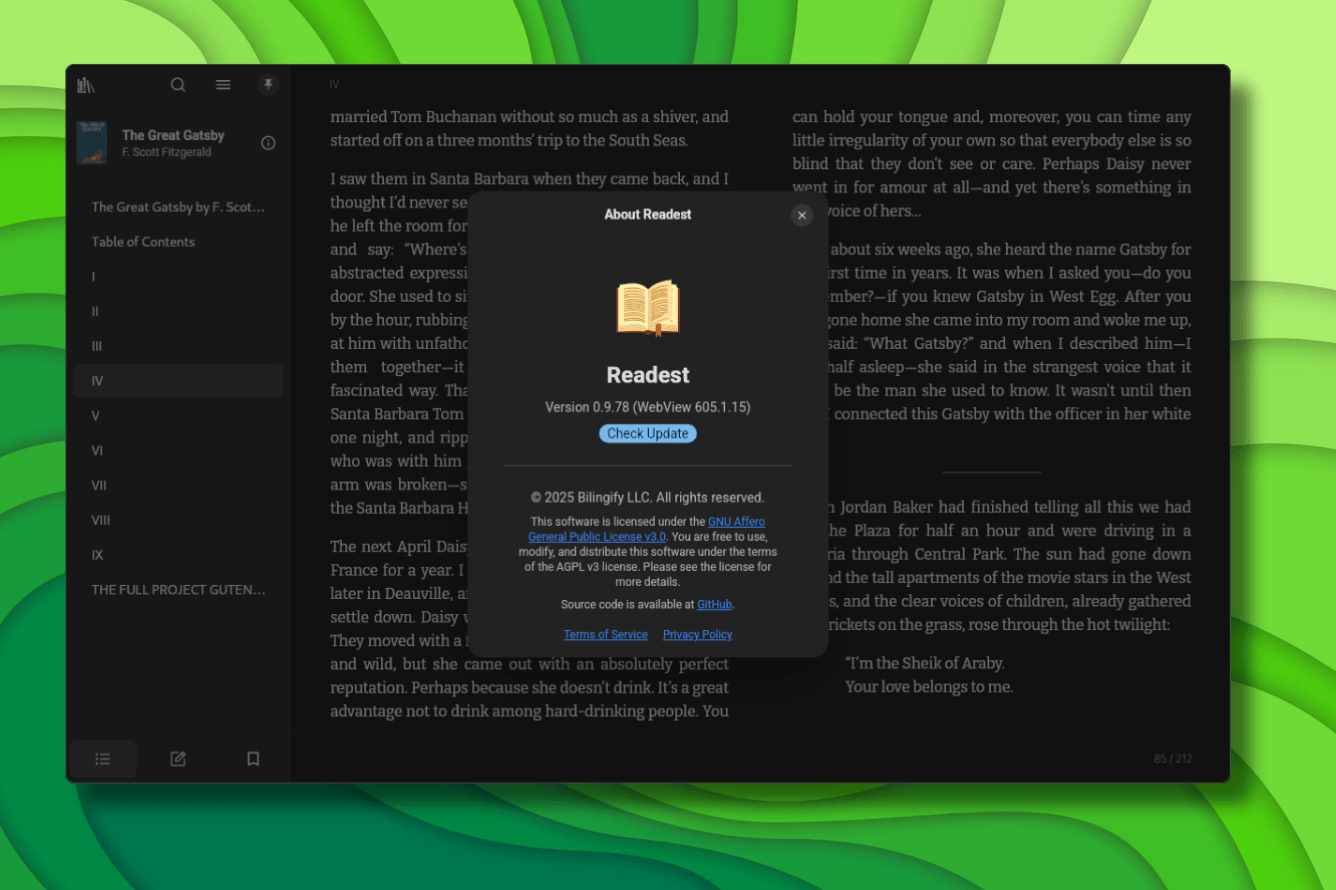The width and height of the screenshot is (1336, 890).
Task: Open the Privacy Policy link
Action: point(697,635)
